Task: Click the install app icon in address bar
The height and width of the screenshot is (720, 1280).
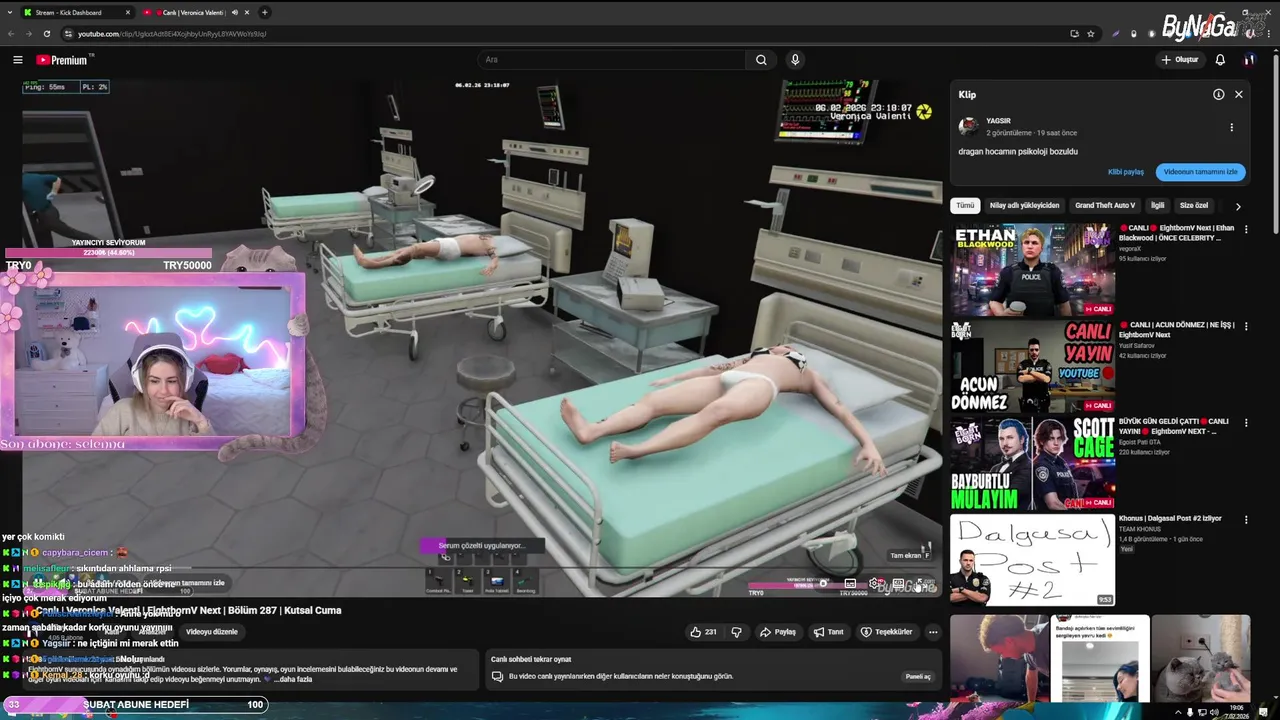Action: click(1074, 33)
